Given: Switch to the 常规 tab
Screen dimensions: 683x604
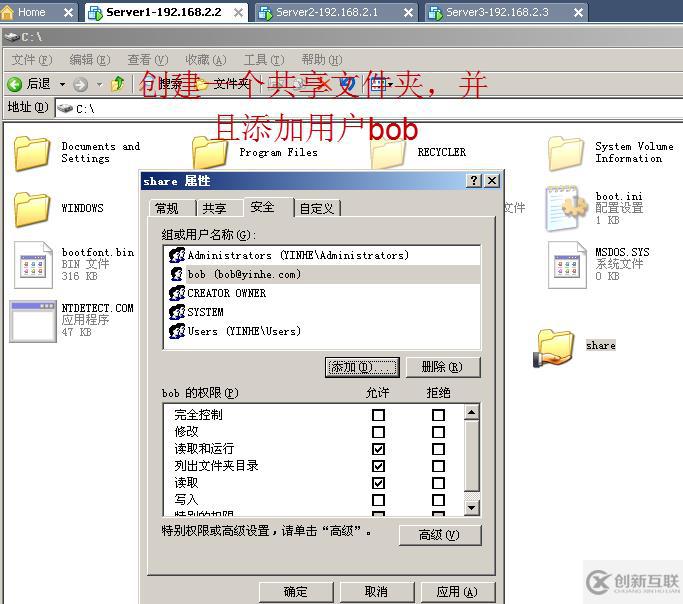Looking at the screenshot, I should (x=172, y=208).
